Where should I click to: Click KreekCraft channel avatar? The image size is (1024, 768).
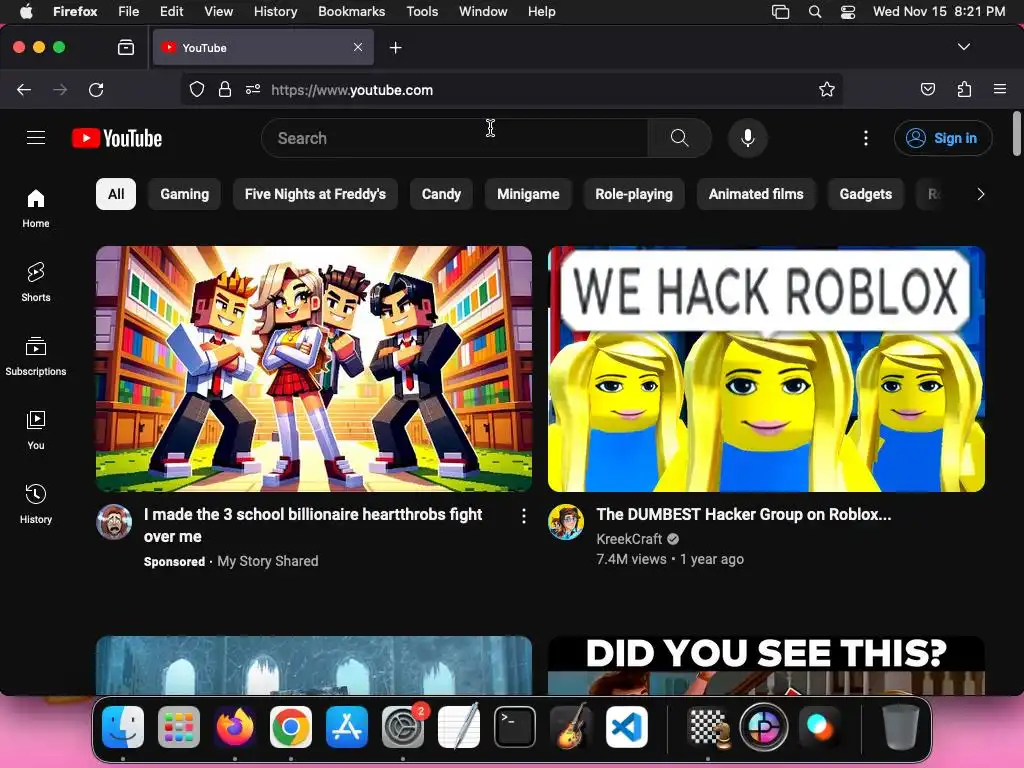(566, 522)
